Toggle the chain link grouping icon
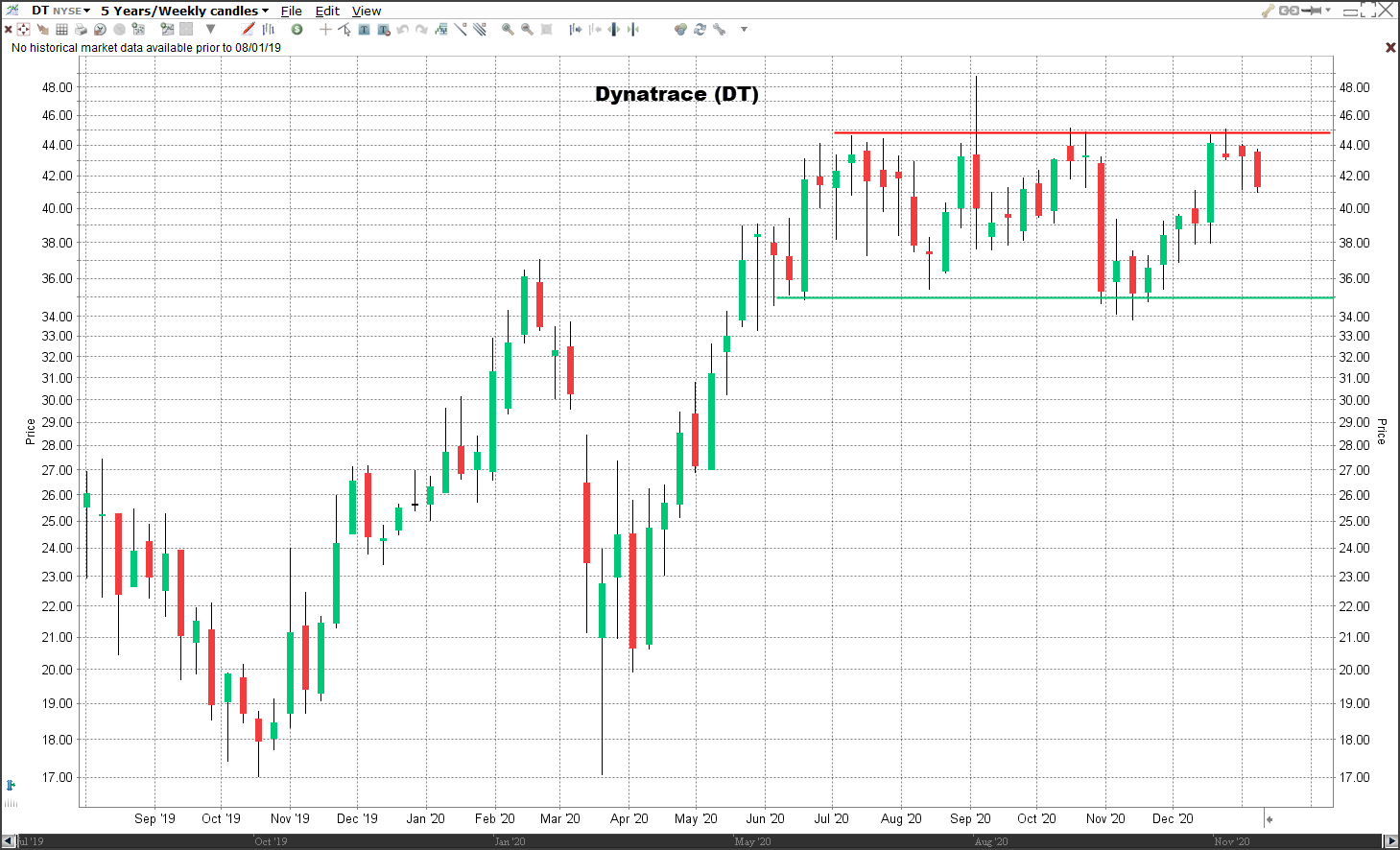Image resolution: width=1400 pixels, height=850 pixels. [x=1289, y=11]
